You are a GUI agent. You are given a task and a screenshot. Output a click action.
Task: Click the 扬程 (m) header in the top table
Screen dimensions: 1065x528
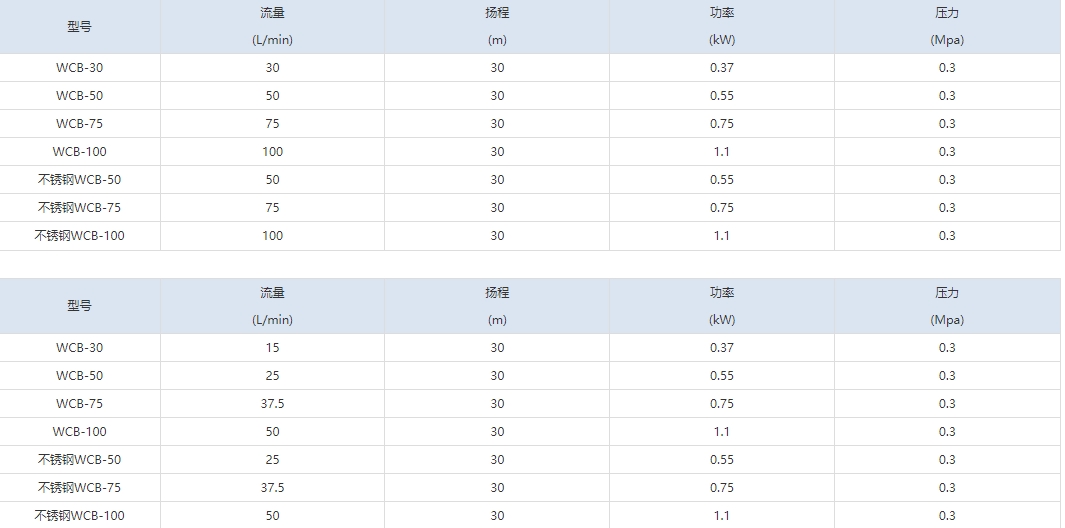tap(497, 27)
